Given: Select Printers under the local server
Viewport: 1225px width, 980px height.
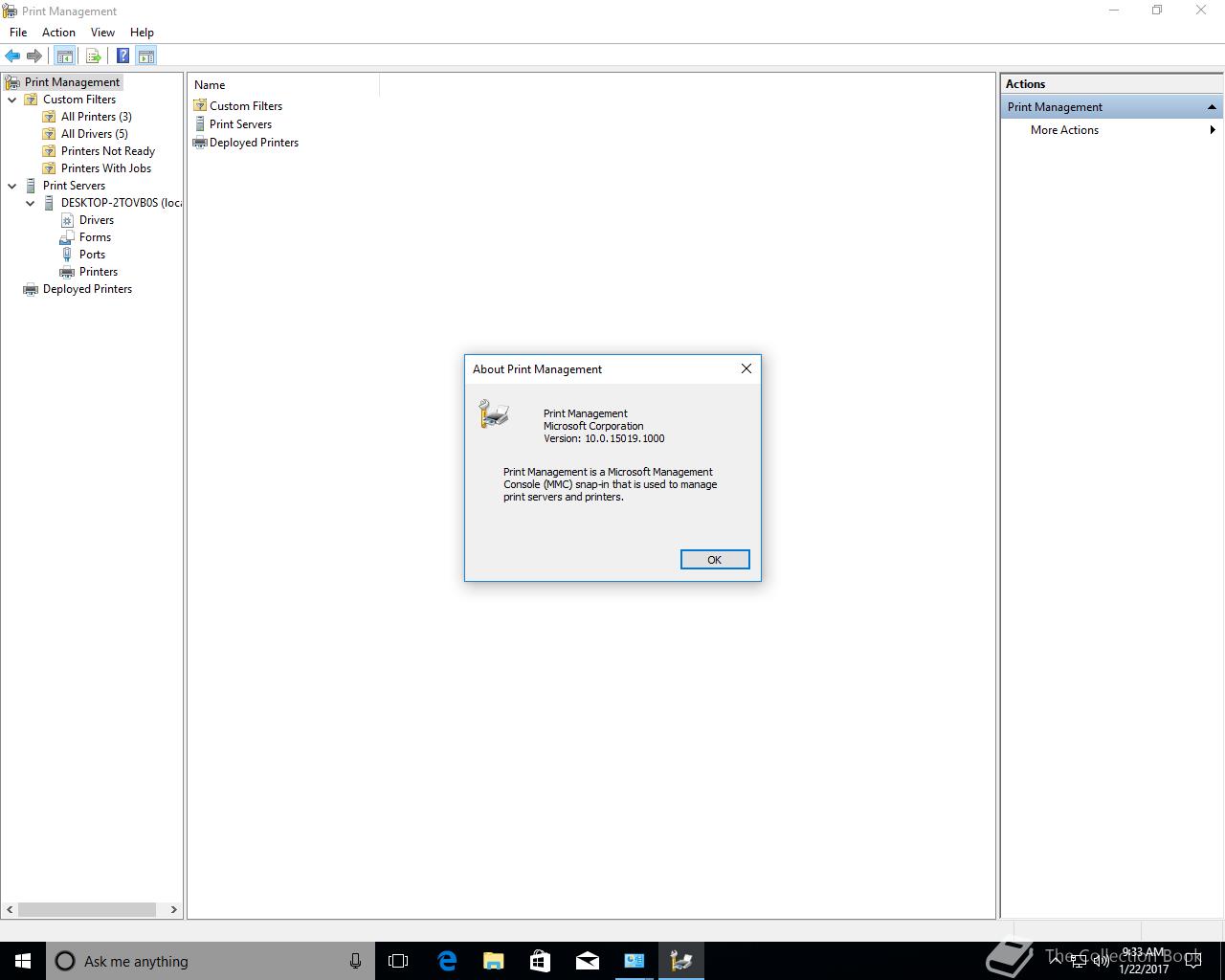Looking at the screenshot, I should pyautogui.click(x=99, y=272).
